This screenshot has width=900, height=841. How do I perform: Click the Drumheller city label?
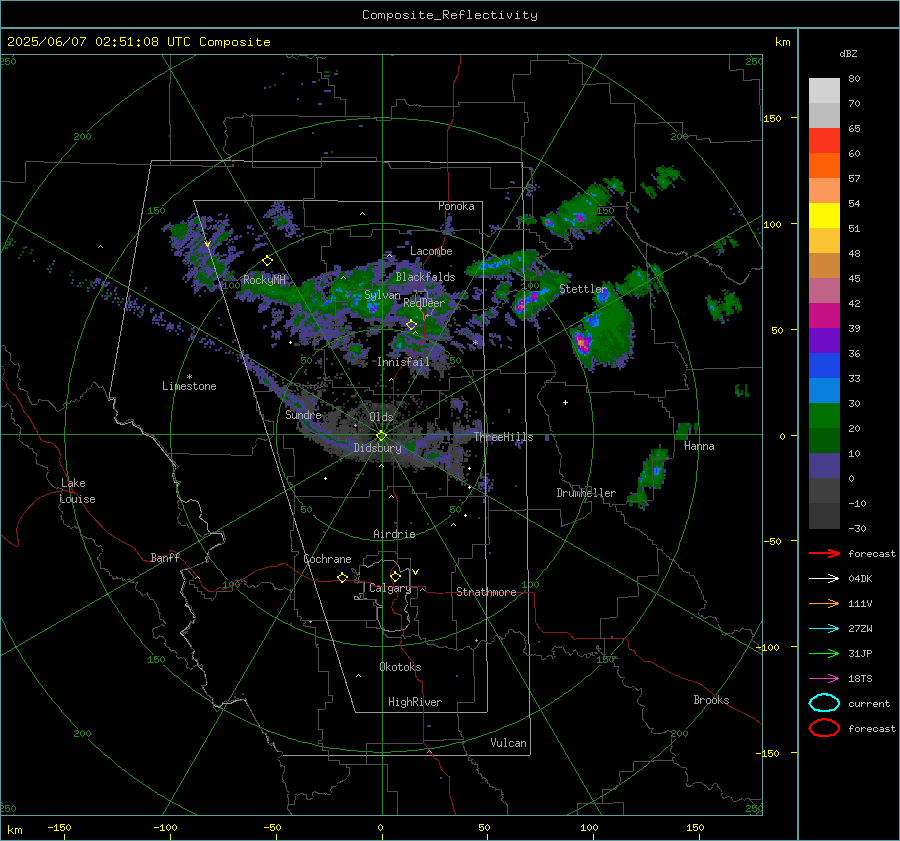click(x=586, y=493)
